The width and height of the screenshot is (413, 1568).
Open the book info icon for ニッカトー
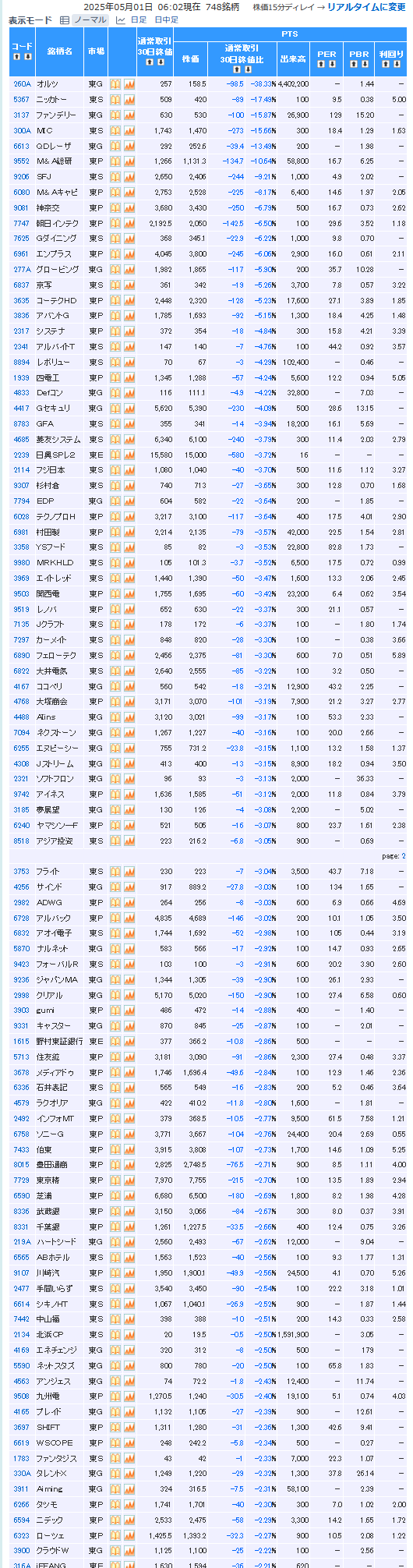(x=115, y=99)
